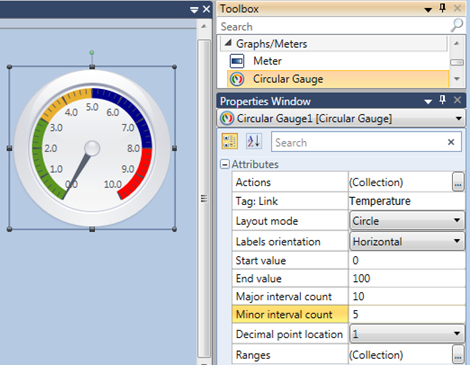Screen dimensions: 470x366
Task: Select the Decimal point location label
Action: tap(289, 334)
